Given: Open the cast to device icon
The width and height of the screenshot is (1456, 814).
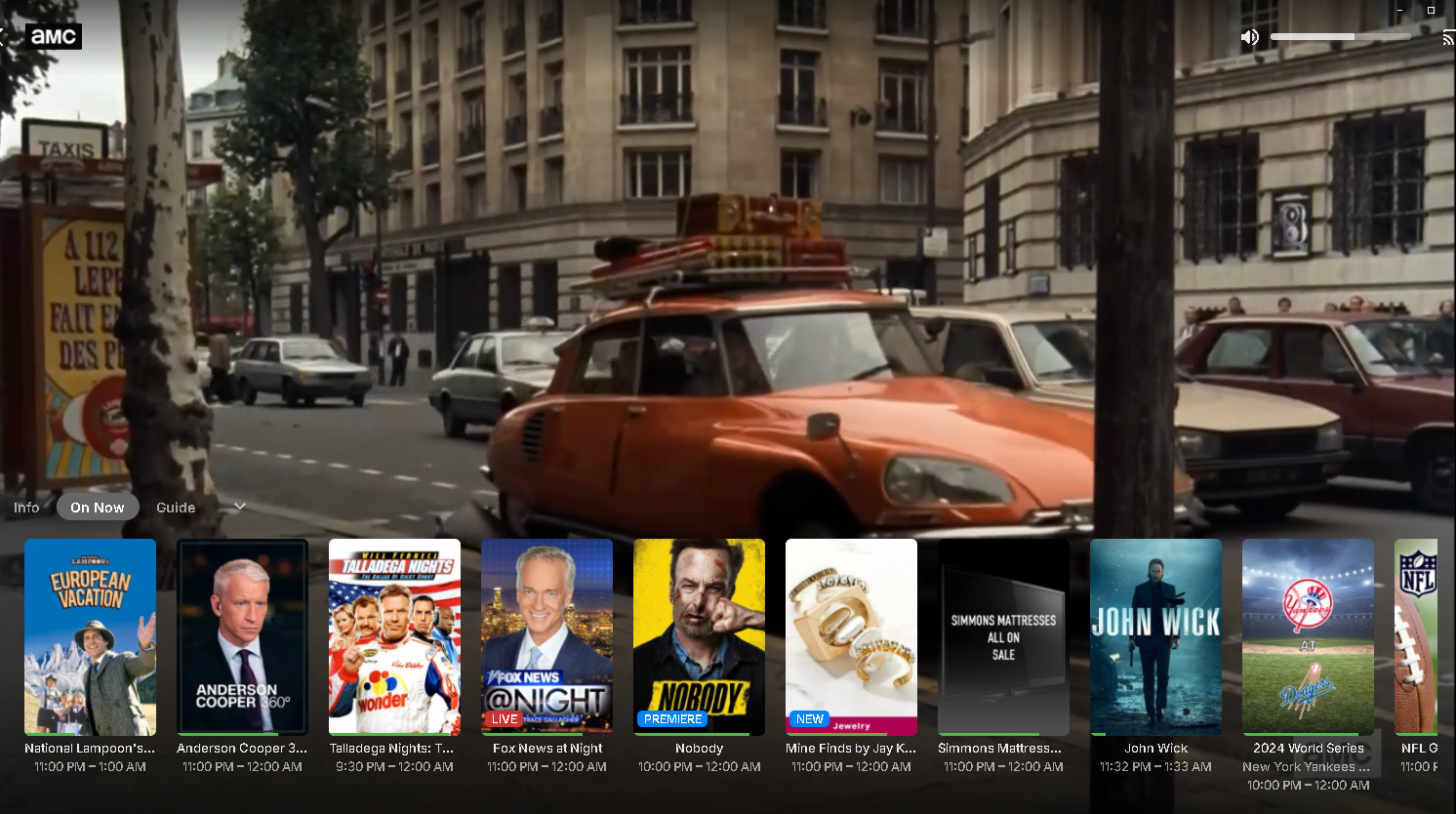Looking at the screenshot, I should pos(1448,38).
